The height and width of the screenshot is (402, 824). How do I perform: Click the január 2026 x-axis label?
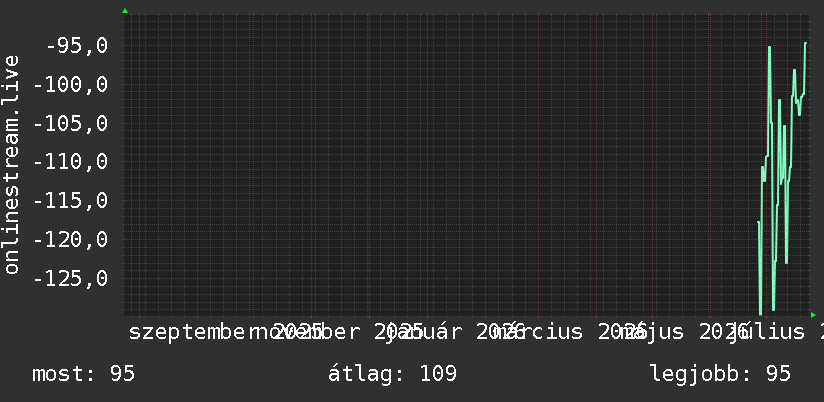point(455,332)
